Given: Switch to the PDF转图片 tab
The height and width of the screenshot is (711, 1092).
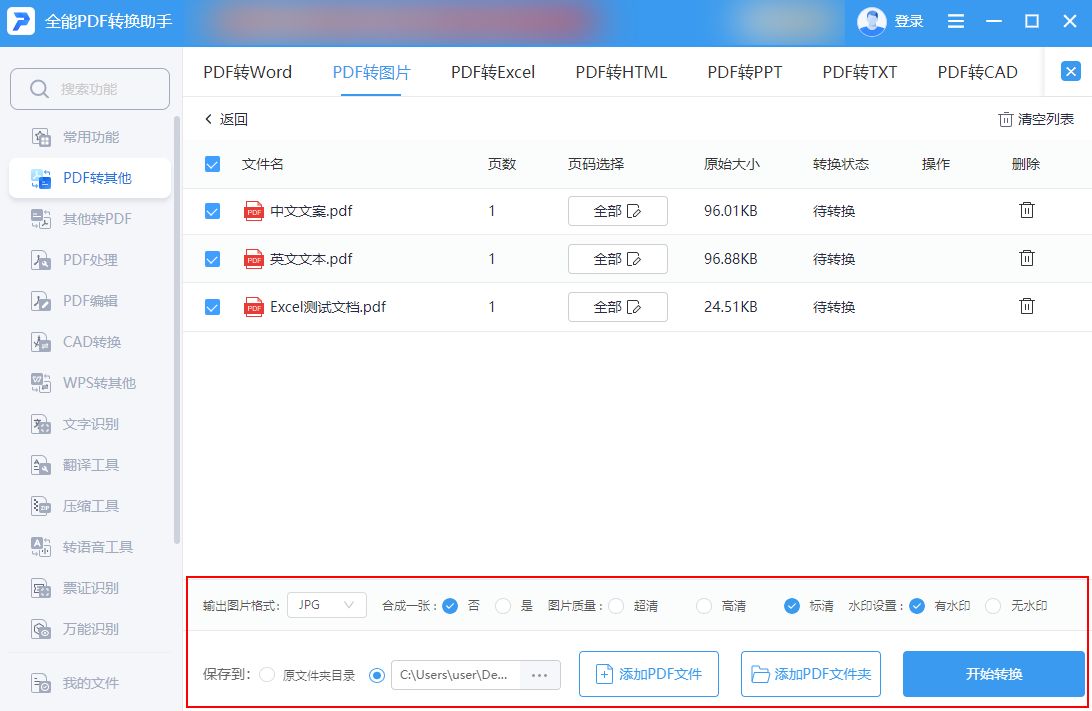Looking at the screenshot, I should click(371, 72).
